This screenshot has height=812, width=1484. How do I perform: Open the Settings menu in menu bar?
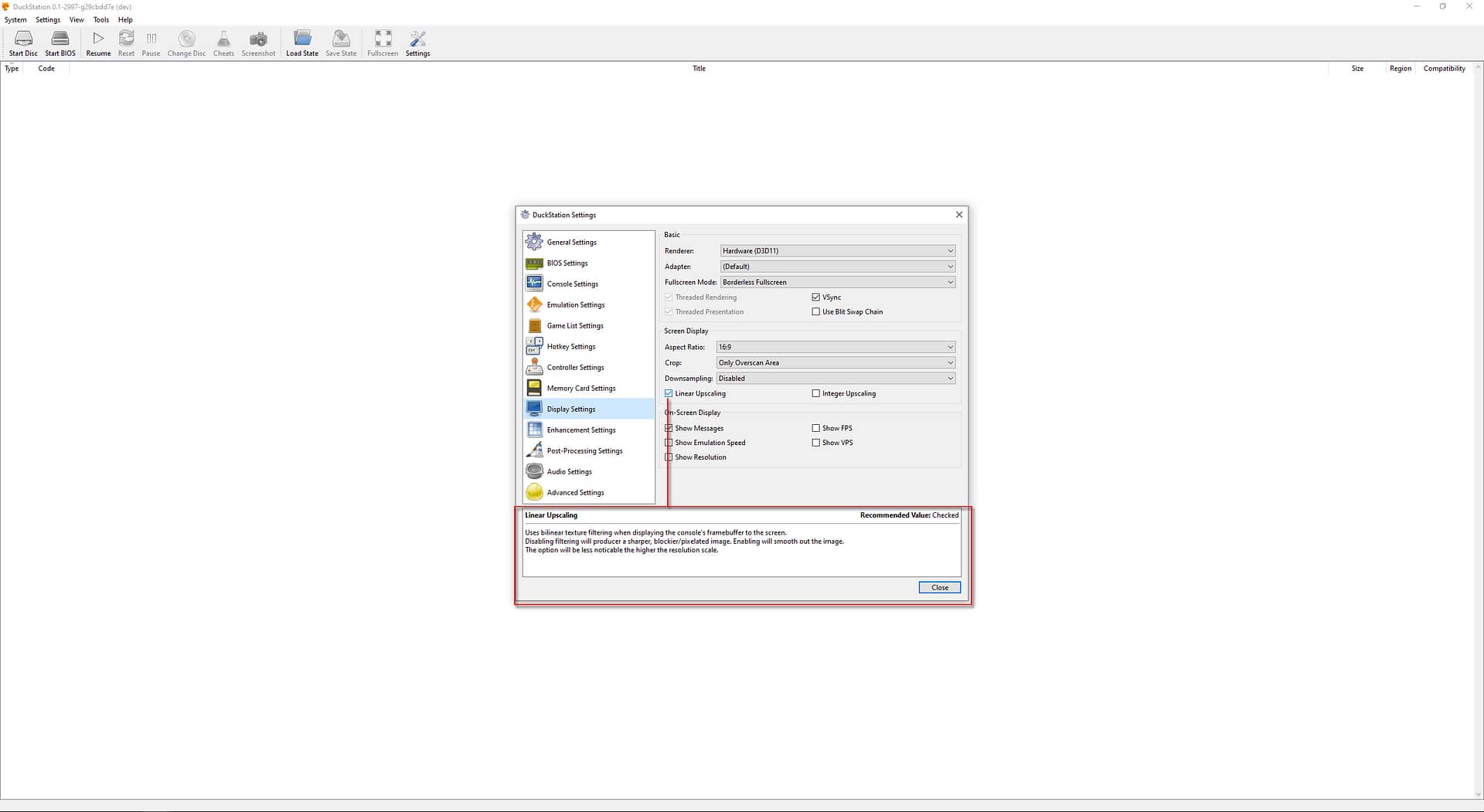pos(48,20)
